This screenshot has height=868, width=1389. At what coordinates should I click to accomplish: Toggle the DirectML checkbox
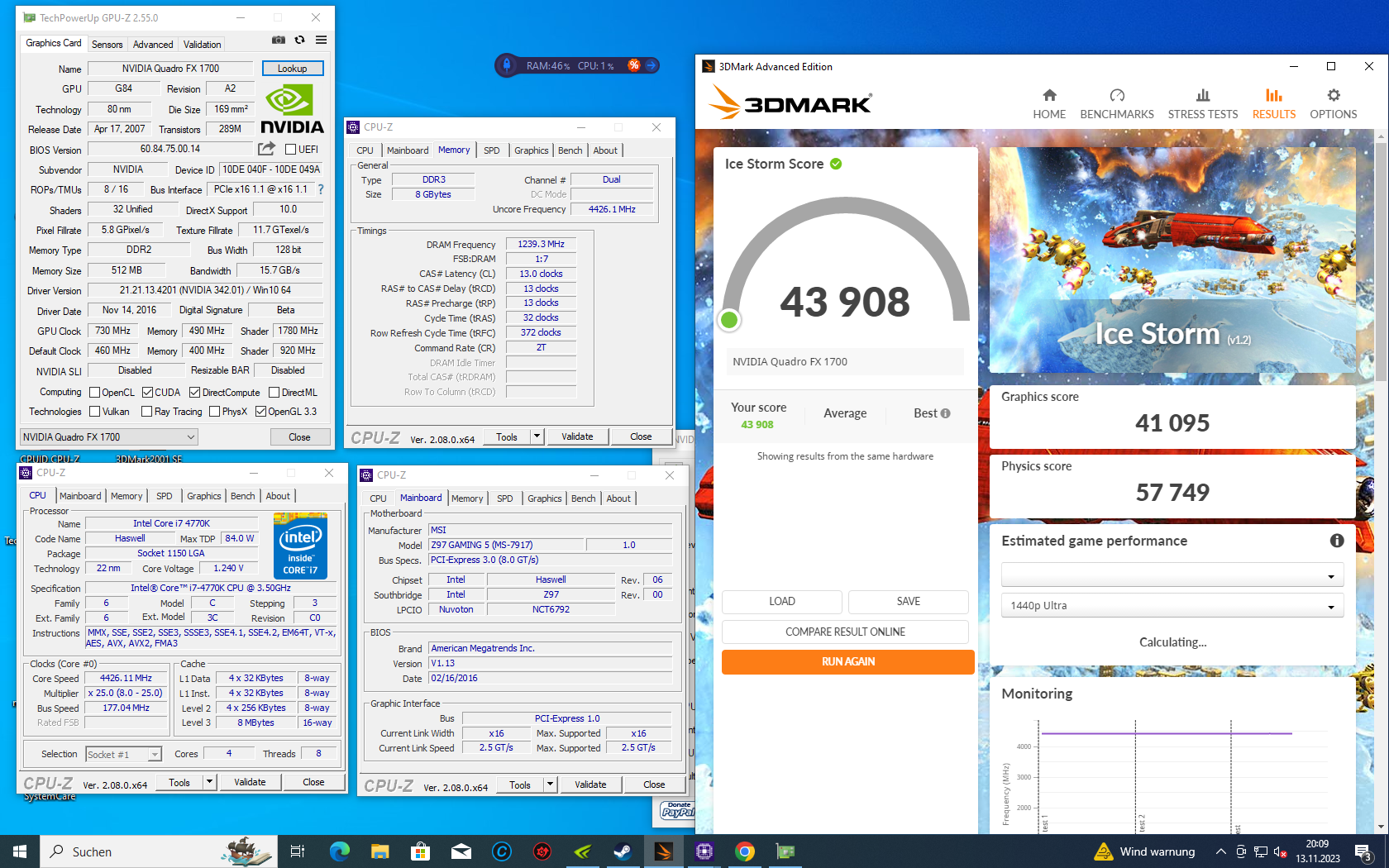274,393
